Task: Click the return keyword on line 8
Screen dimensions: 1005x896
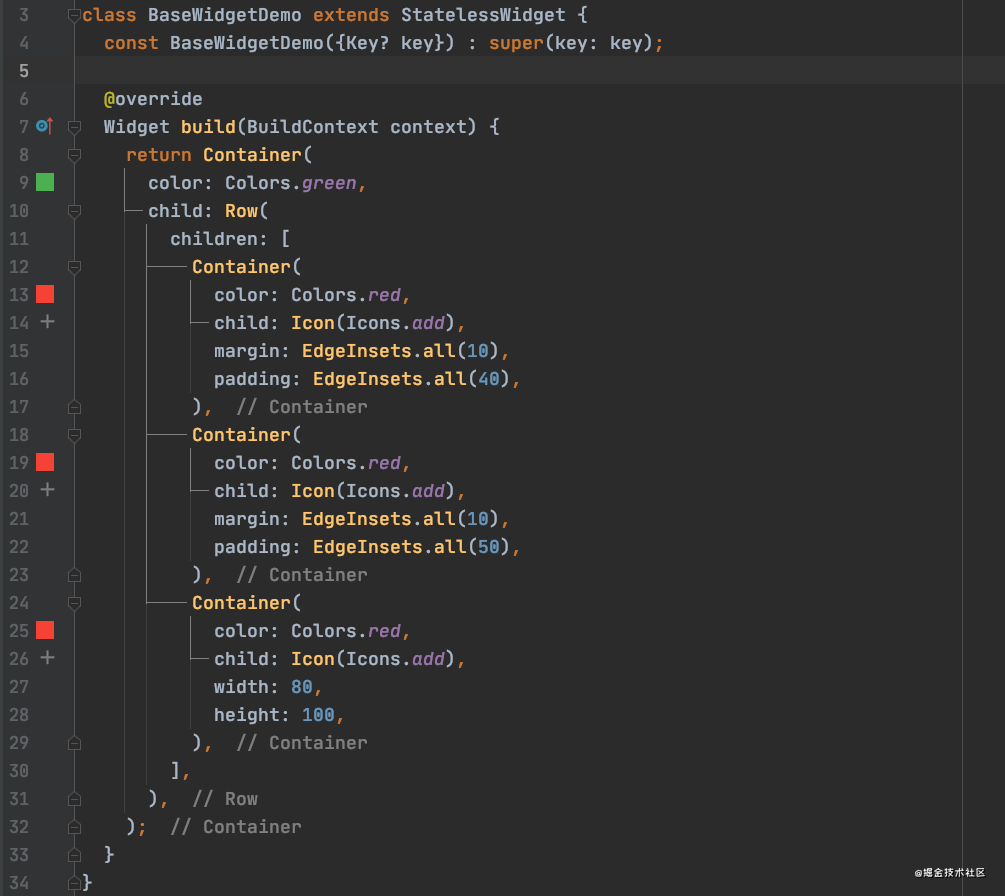Action: click(x=158, y=154)
